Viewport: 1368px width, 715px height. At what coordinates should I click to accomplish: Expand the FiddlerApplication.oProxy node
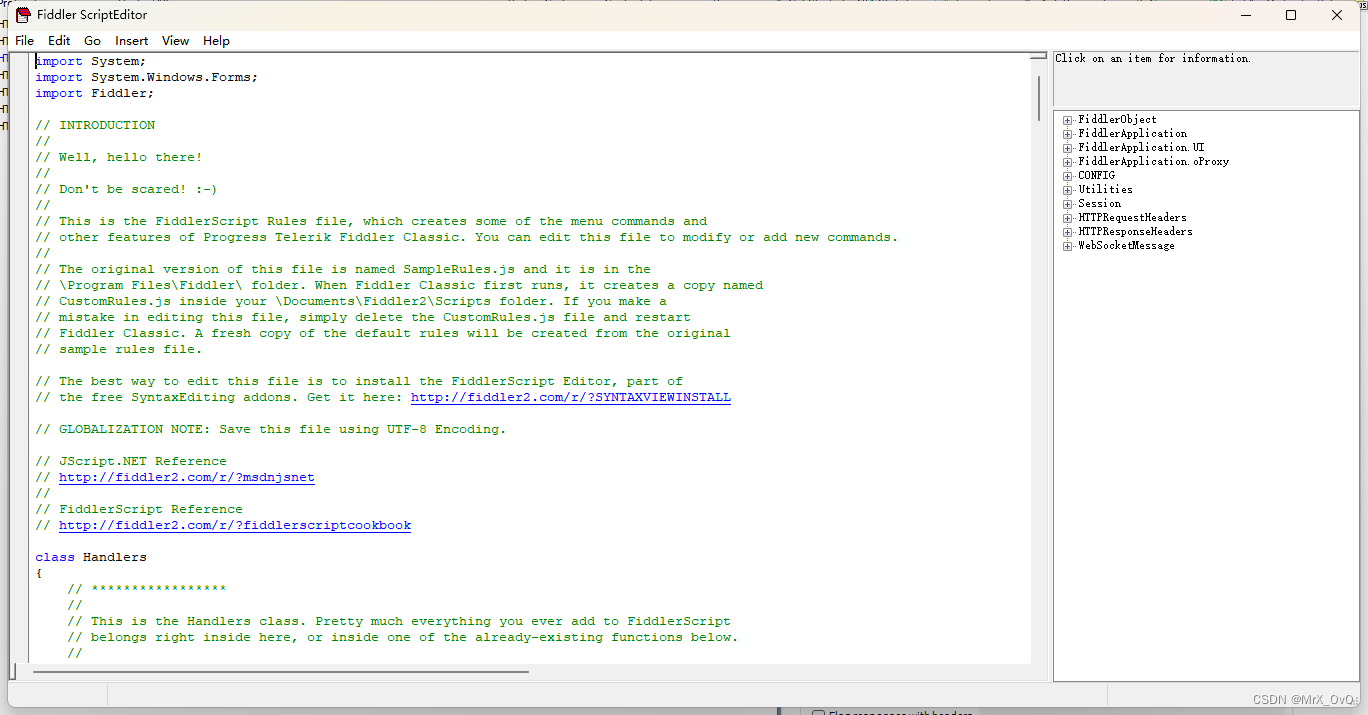(1068, 162)
